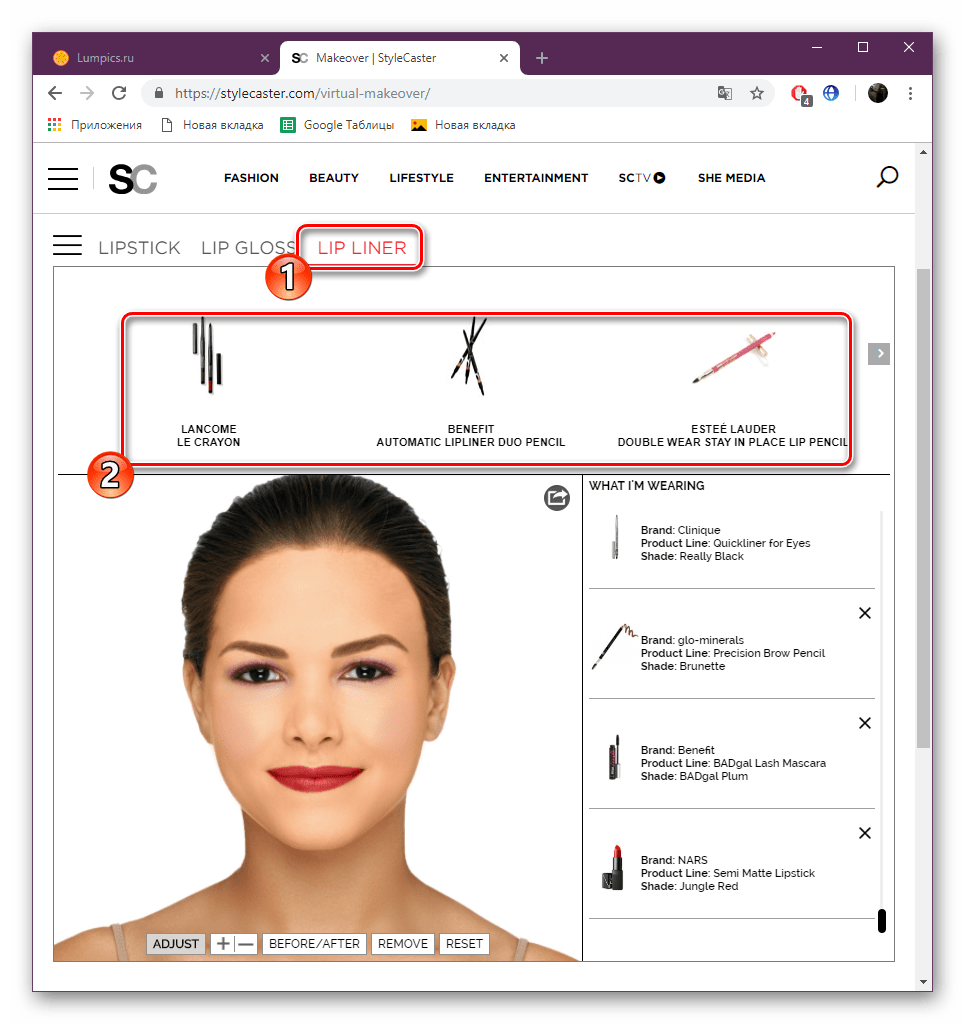Click the RESET button

[x=464, y=944]
